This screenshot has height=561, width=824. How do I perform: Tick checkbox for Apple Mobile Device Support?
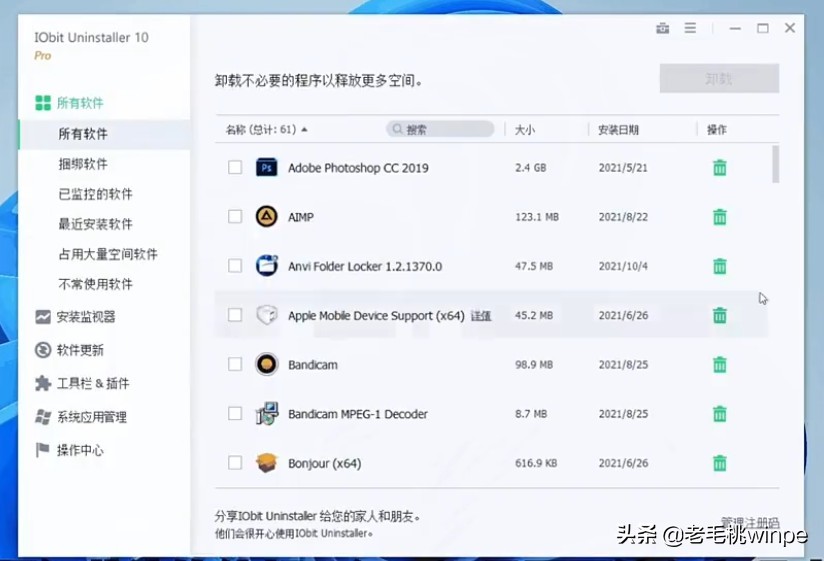pos(235,315)
